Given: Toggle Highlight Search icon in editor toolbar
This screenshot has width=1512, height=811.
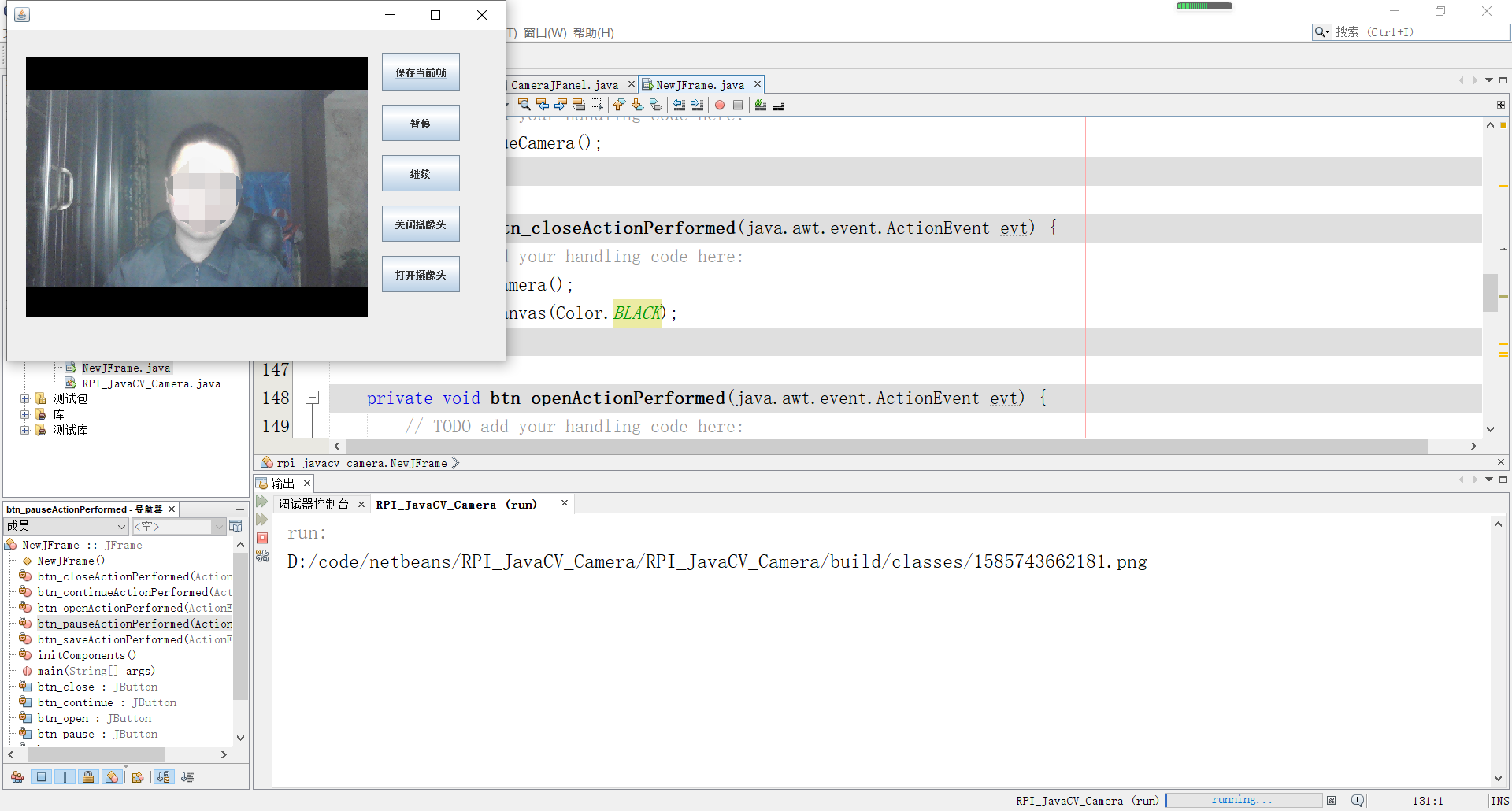Looking at the screenshot, I should point(579,105).
